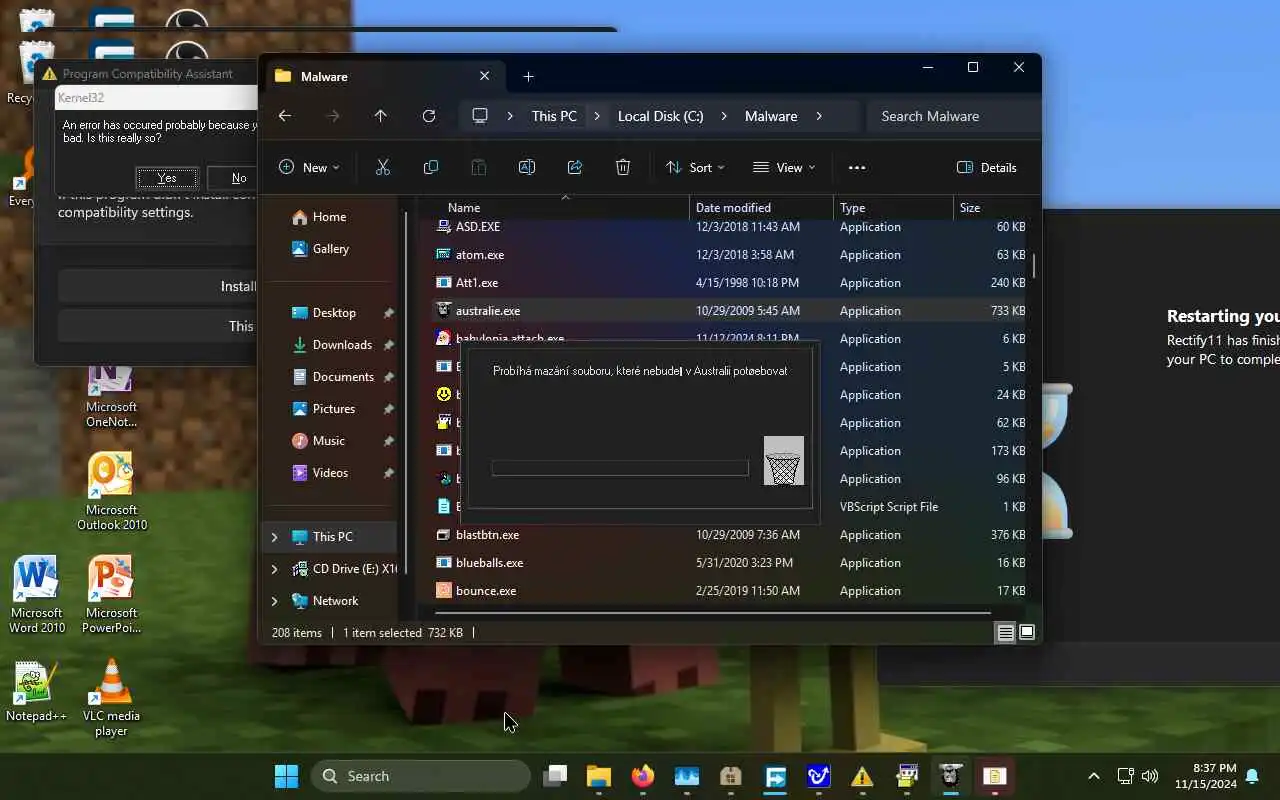Viewport: 1280px width, 800px height.
Task: Open the View dropdown menu
Action: tap(784, 167)
